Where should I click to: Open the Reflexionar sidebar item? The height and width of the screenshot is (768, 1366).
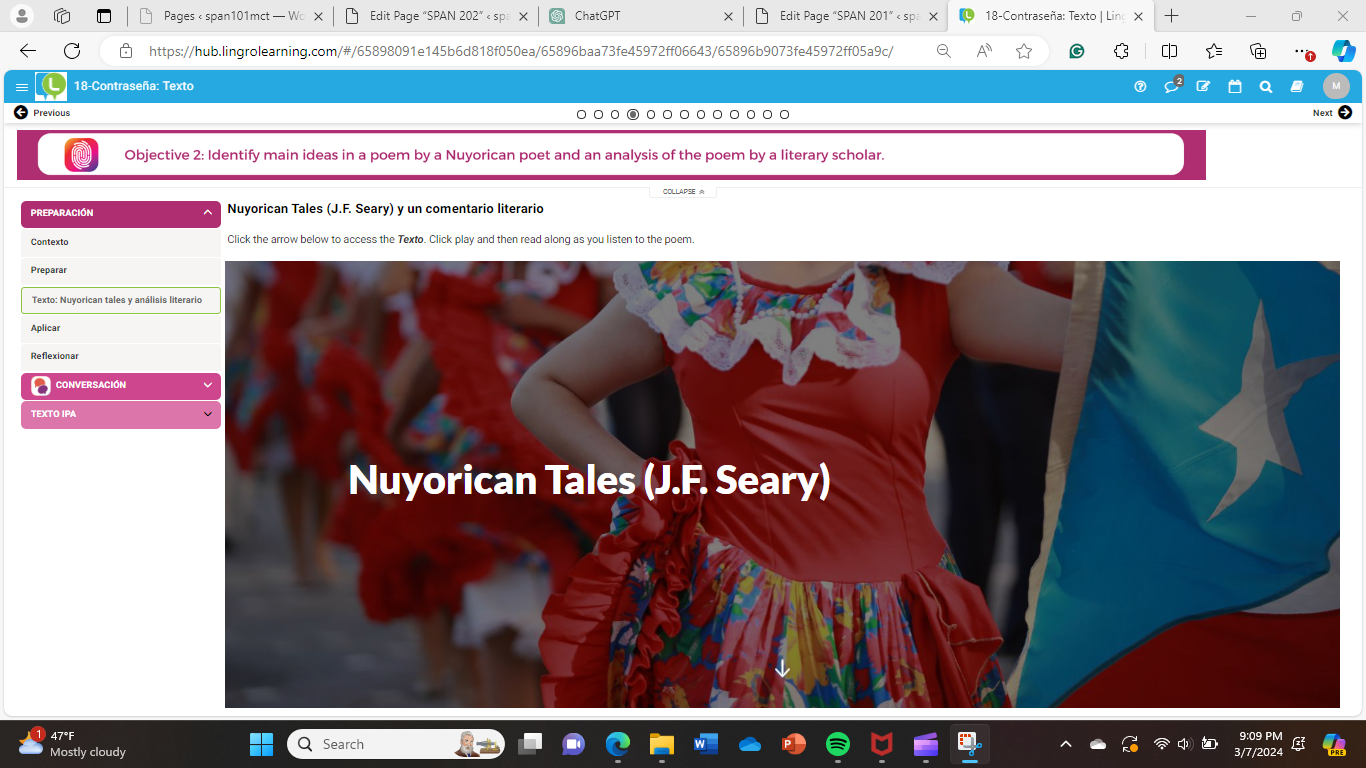[x=55, y=356]
